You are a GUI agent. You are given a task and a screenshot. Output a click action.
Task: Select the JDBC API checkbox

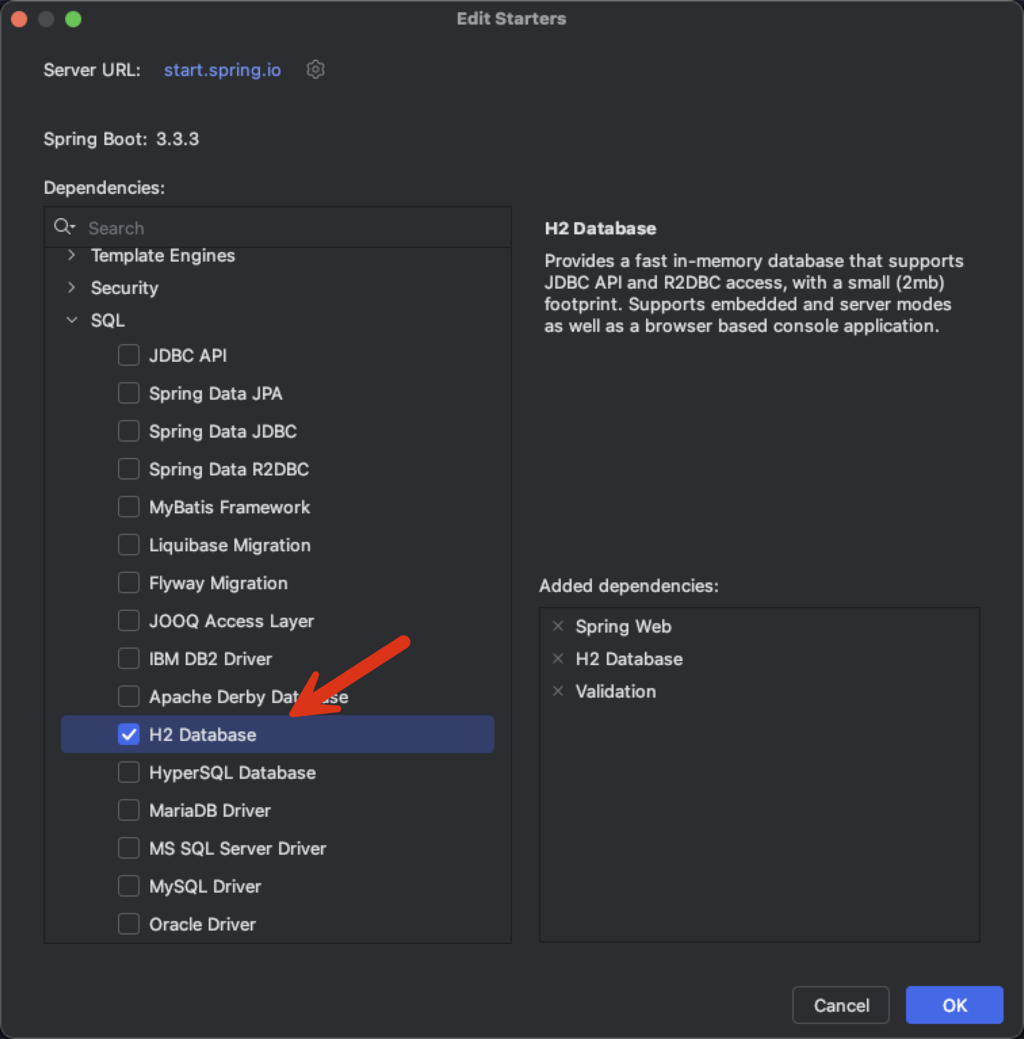pyautogui.click(x=129, y=356)
